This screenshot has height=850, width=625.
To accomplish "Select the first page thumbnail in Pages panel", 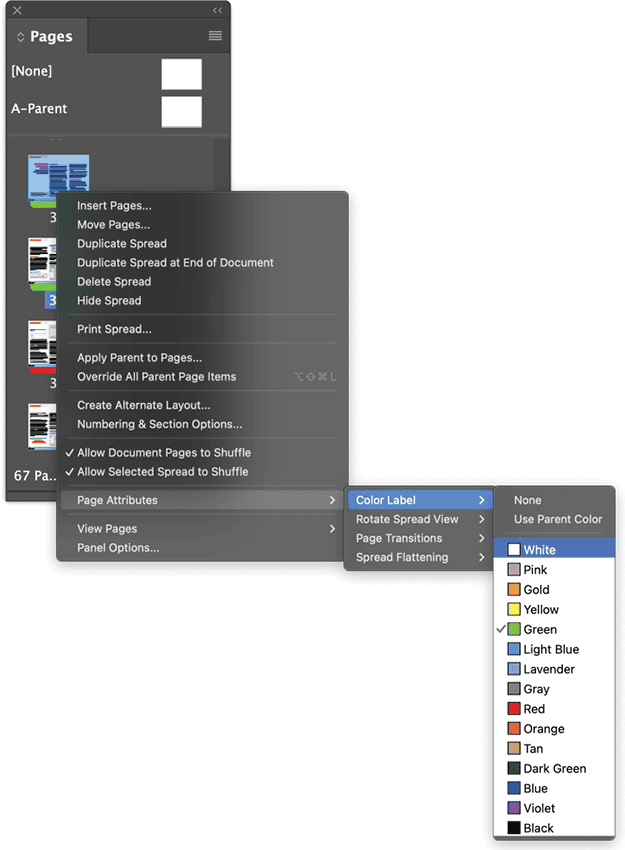I will [x=58, y=180].
